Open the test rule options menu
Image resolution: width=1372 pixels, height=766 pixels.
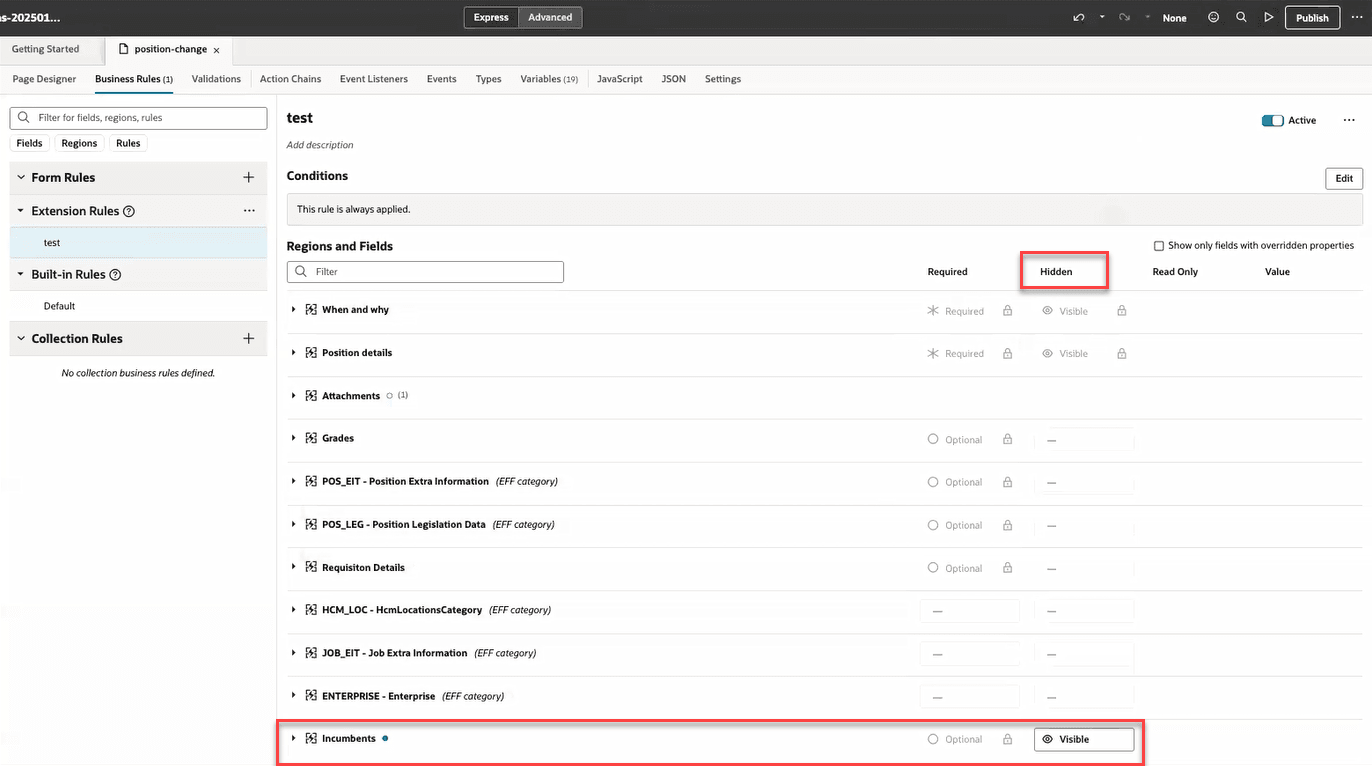[x=1349, y=120]
